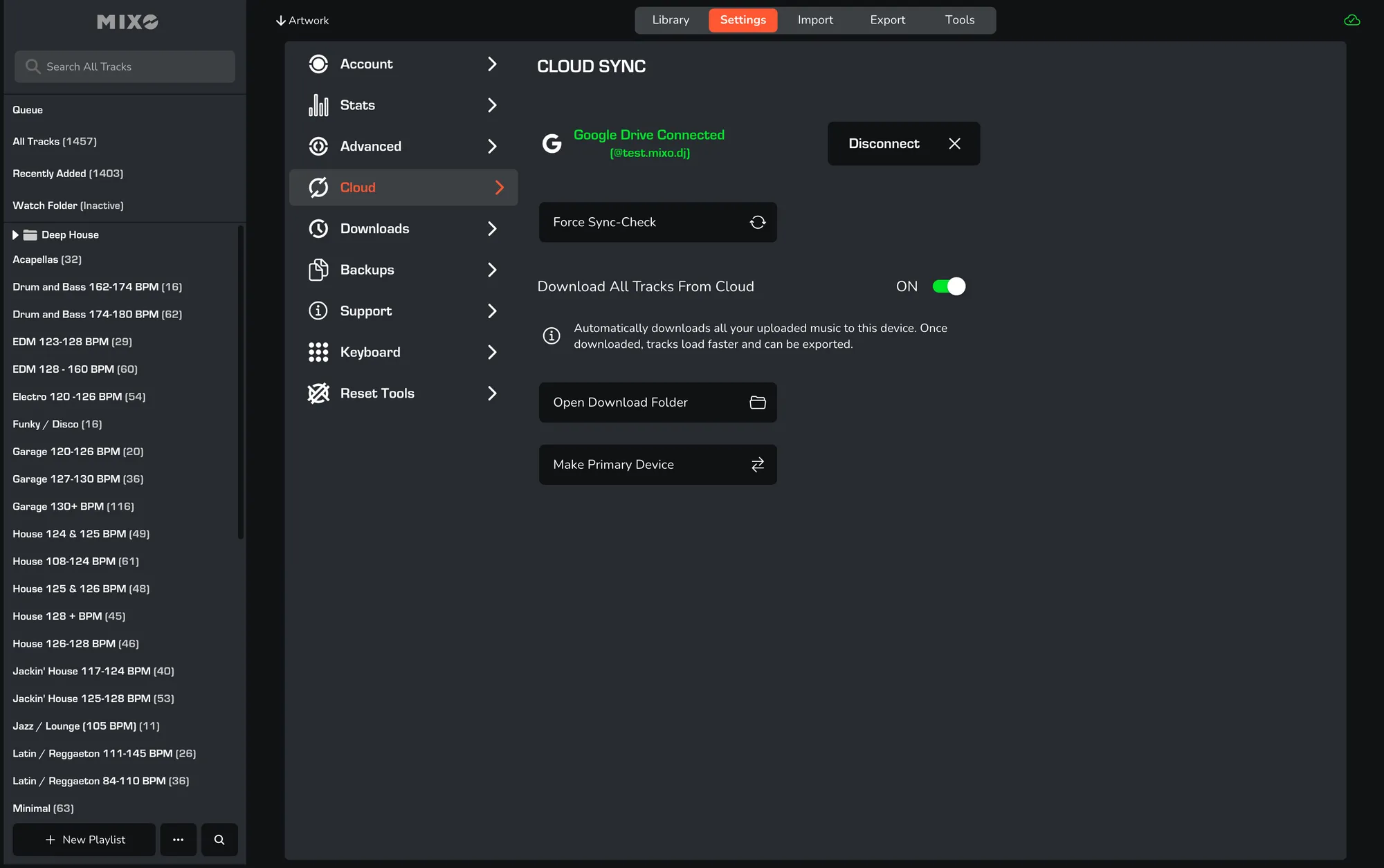Toggle off Download All Tracks From Cloud
The width and height of the screenshot is (1384, 868).
[949, 286]
